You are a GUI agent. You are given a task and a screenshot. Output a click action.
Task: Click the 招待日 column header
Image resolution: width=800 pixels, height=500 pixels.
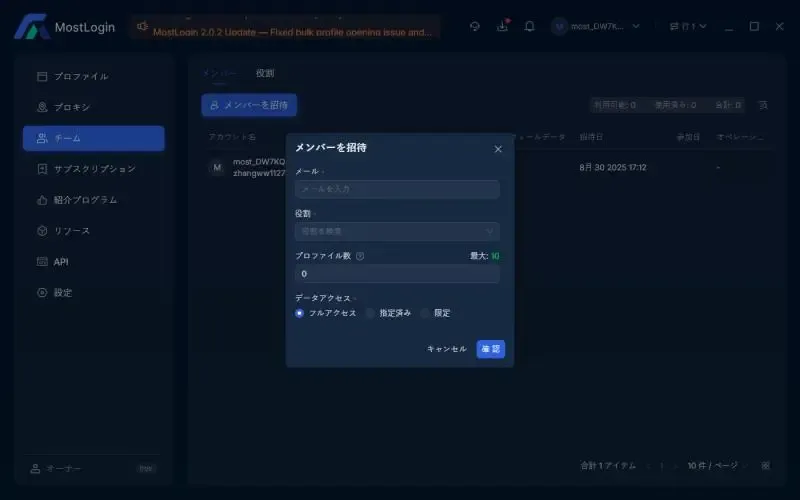pyautogui.click(x=591, y=137)
